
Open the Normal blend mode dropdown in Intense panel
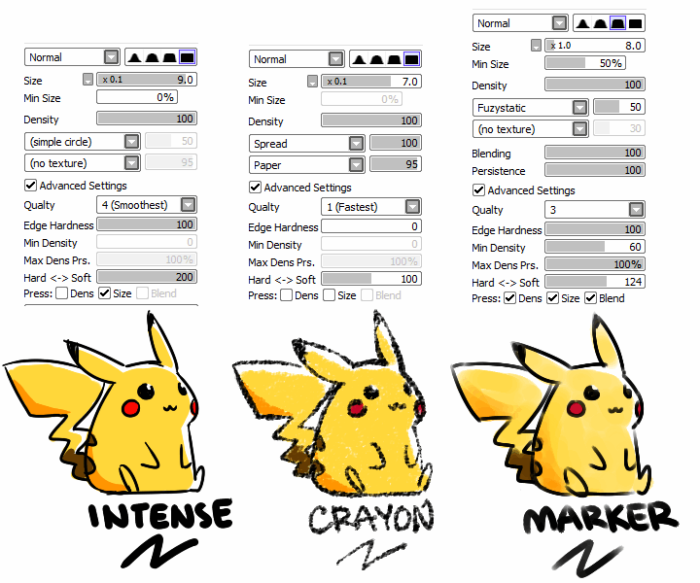pyautogui.click(x=72, y=57)
